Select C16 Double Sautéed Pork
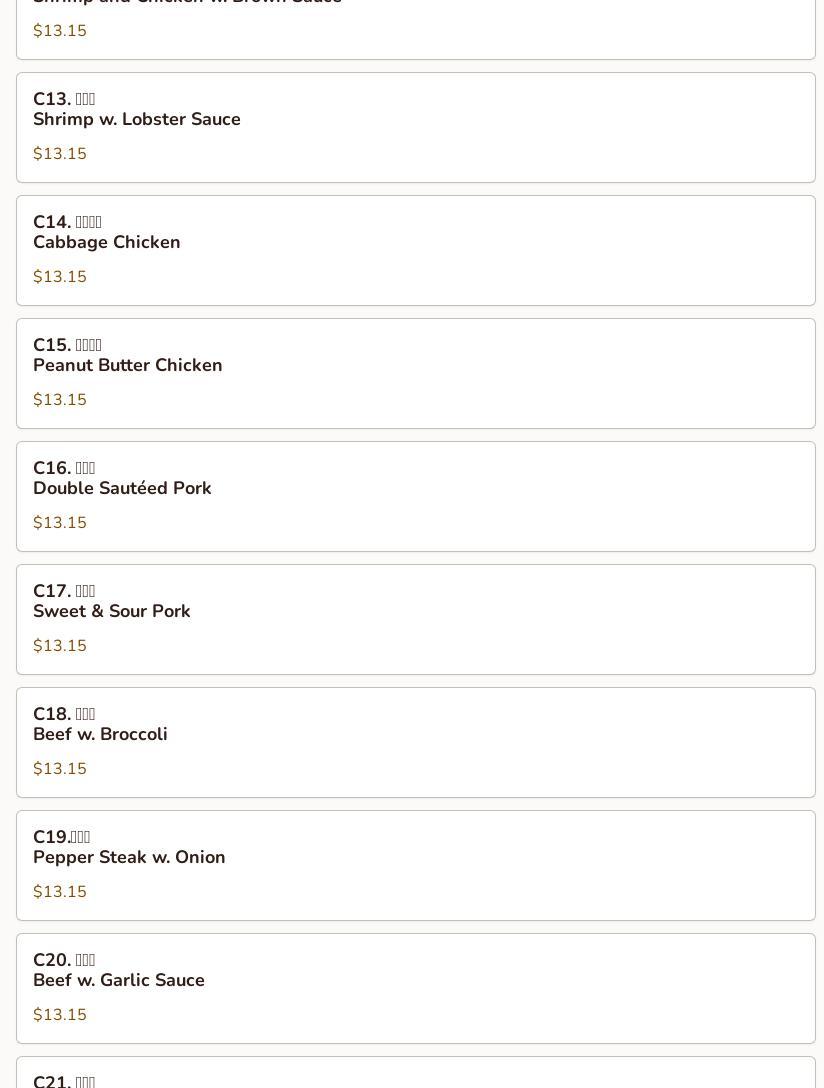Image resolution: width=824 pixels, height=1088 pixels. click(415, 496)
